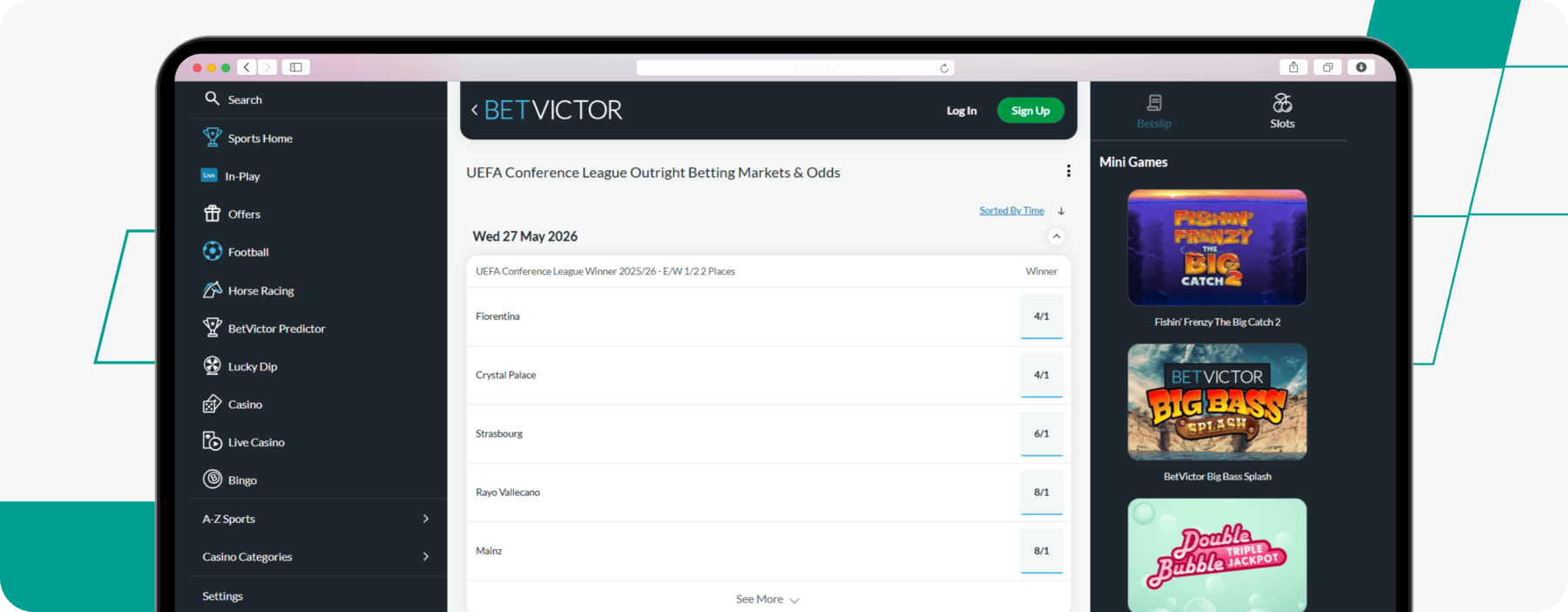Click the back chevron beside BetVictor logo
This screenshot has height=612, width=1568.
pyautogui.click(x=474, y=110)
